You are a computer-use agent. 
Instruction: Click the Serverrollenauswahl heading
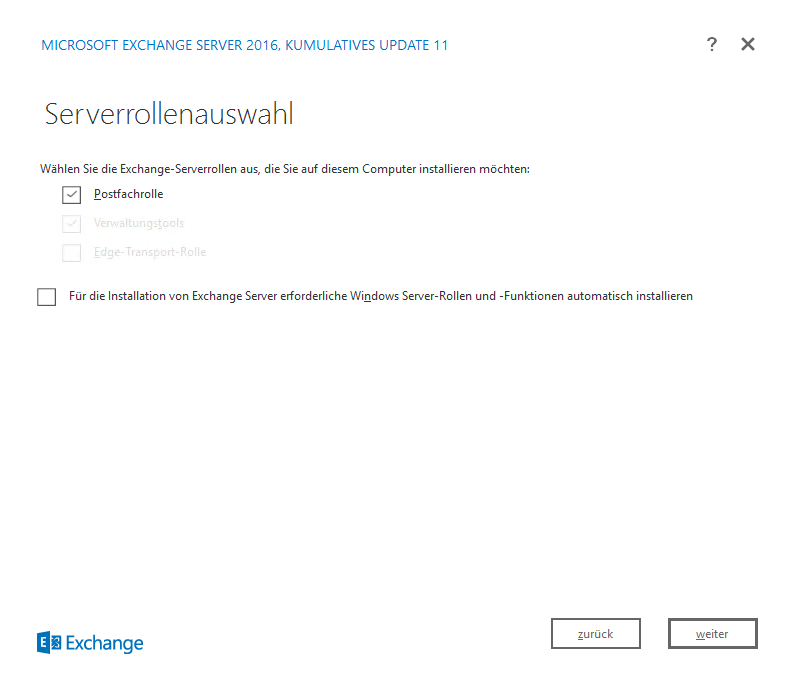[169, 113]
